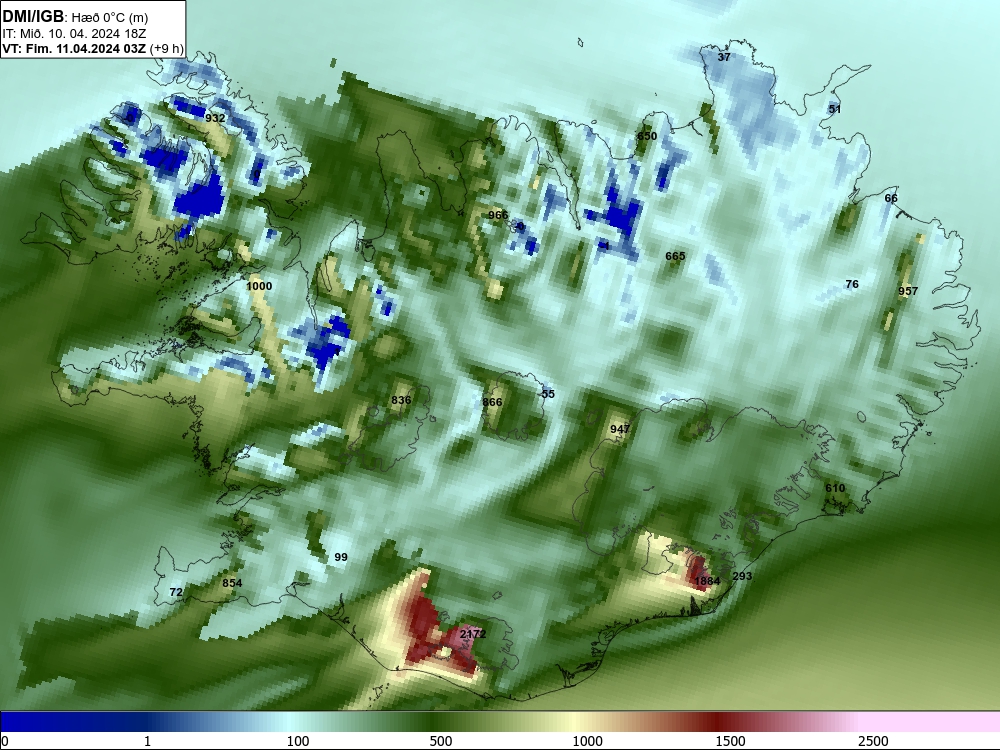Select the IT initial time line
The image size is (1000, 750).
[74, 34]
